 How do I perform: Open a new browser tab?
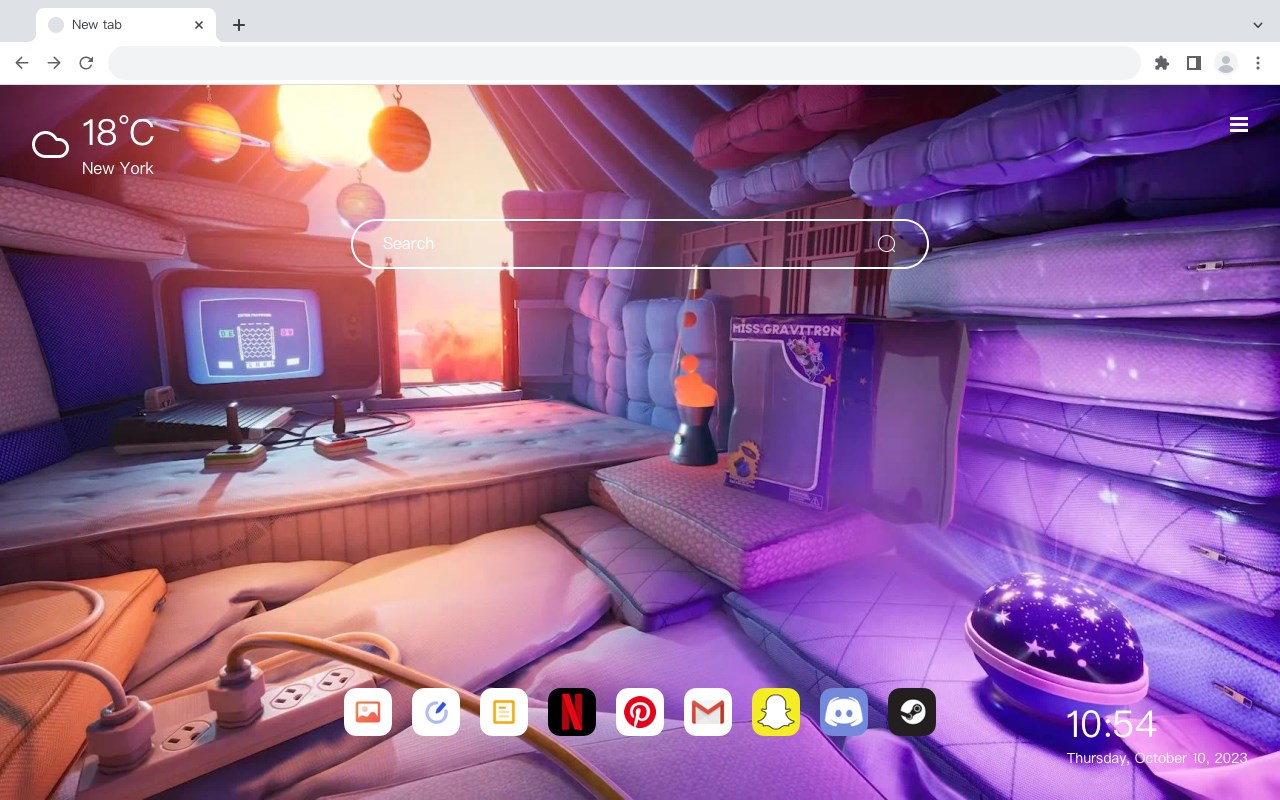point(238,25)
